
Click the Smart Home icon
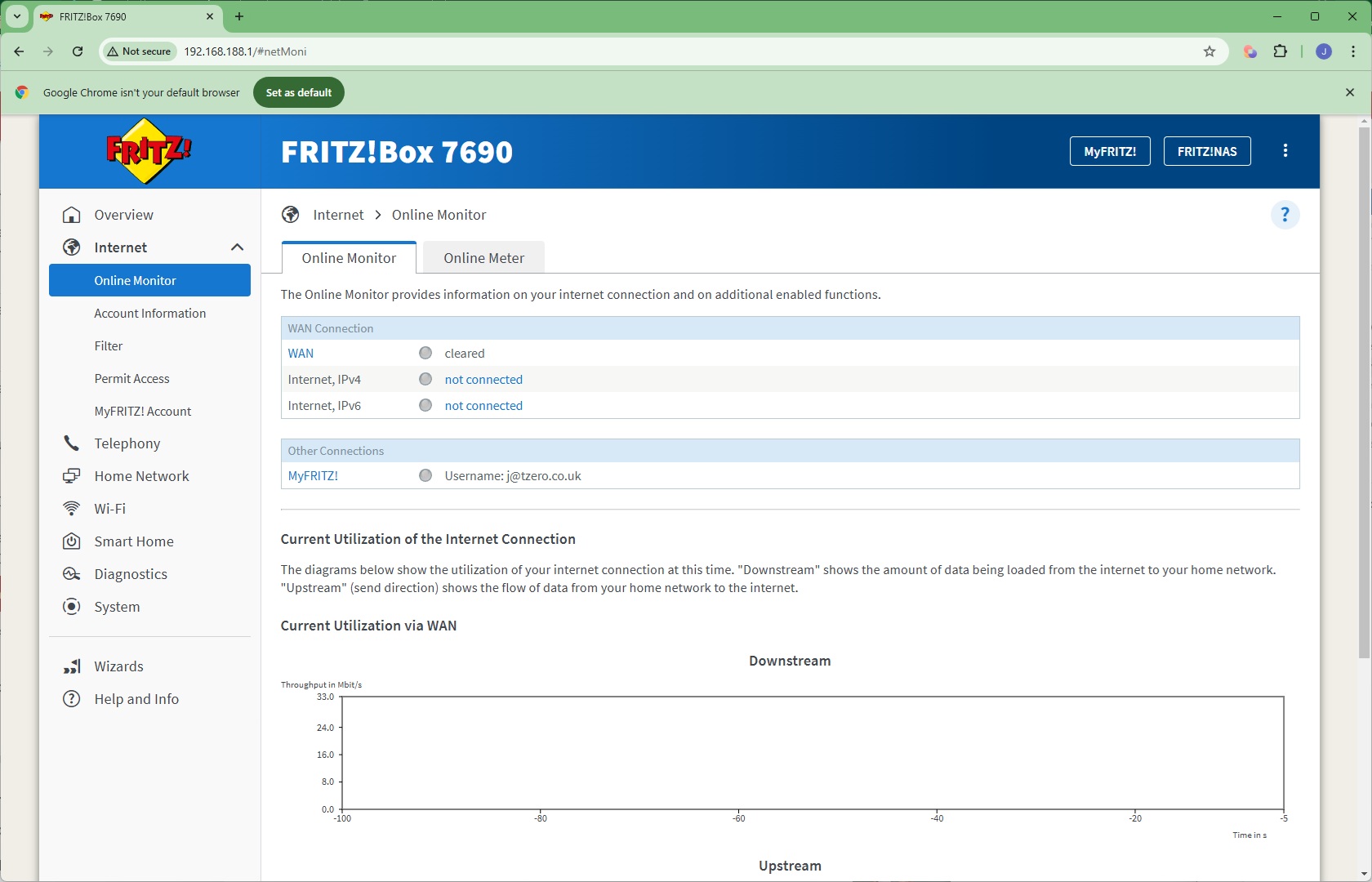(x=72, y=541)
